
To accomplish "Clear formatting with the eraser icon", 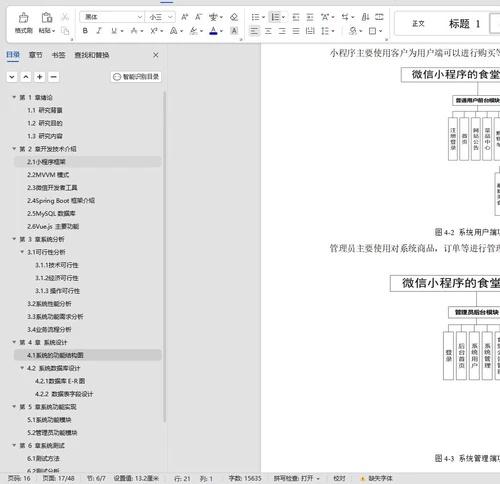I will (234, 17).
